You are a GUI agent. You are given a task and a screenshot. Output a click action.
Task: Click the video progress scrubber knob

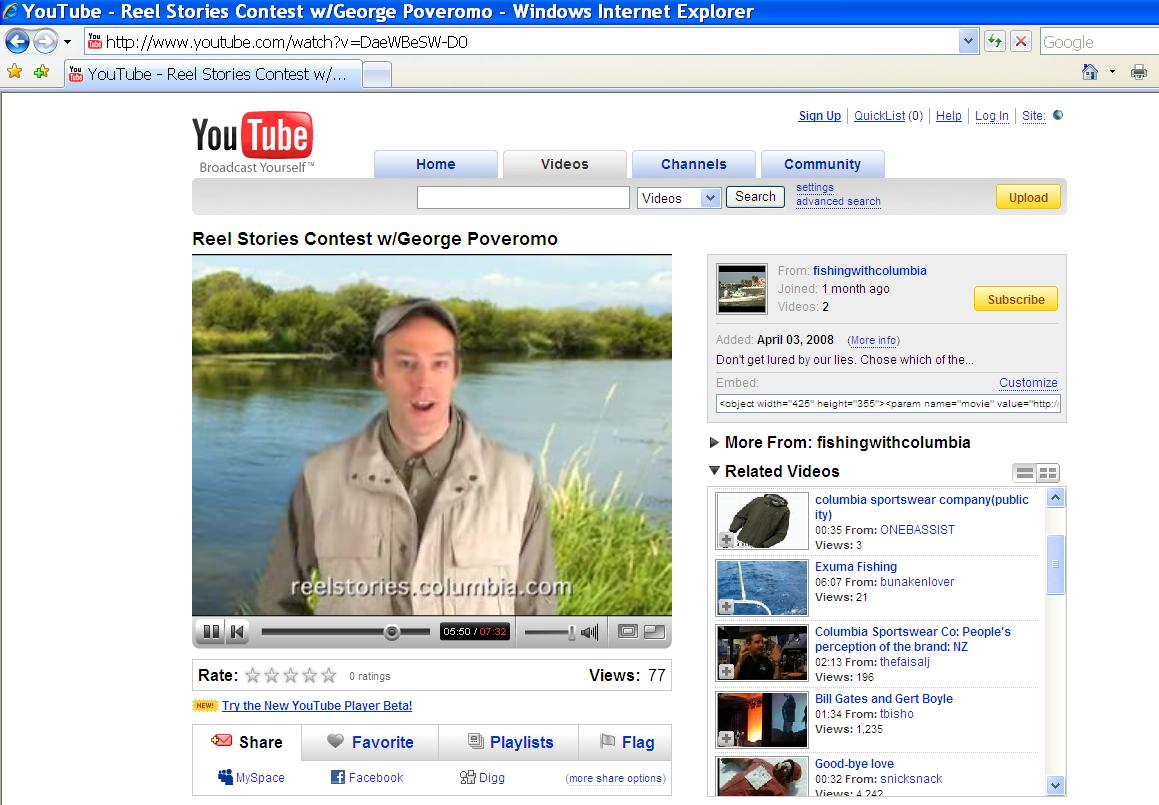point(392,632)
